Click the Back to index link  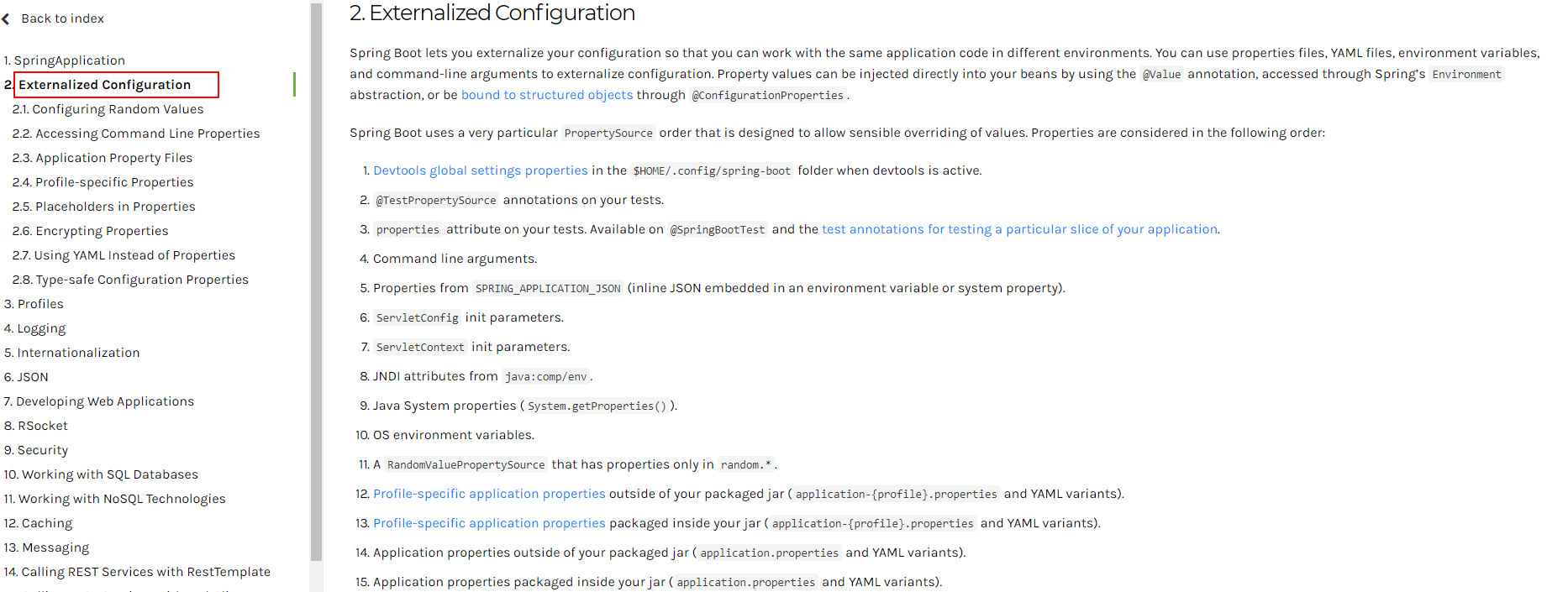(62, 18)
